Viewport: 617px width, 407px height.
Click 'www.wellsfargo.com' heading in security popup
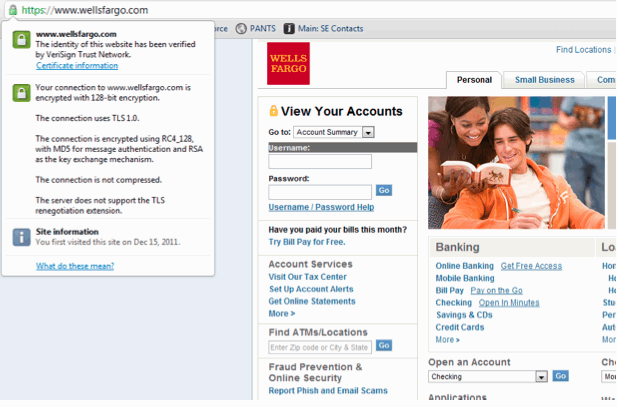click(x=76, y=34)
